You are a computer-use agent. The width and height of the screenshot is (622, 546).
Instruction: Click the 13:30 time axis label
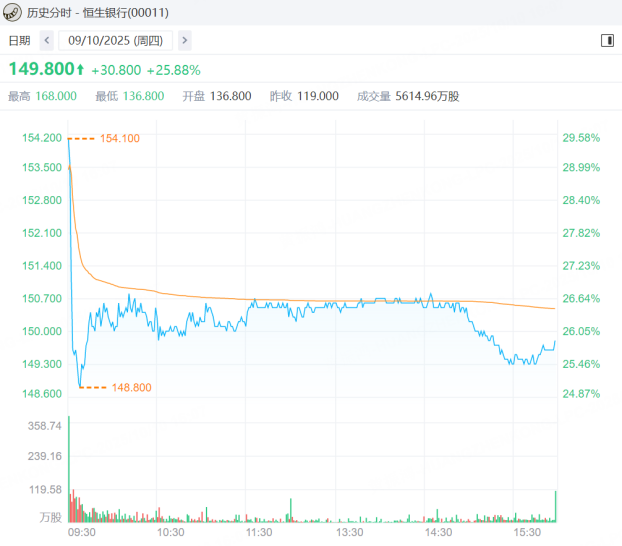[x=349, y=532]
